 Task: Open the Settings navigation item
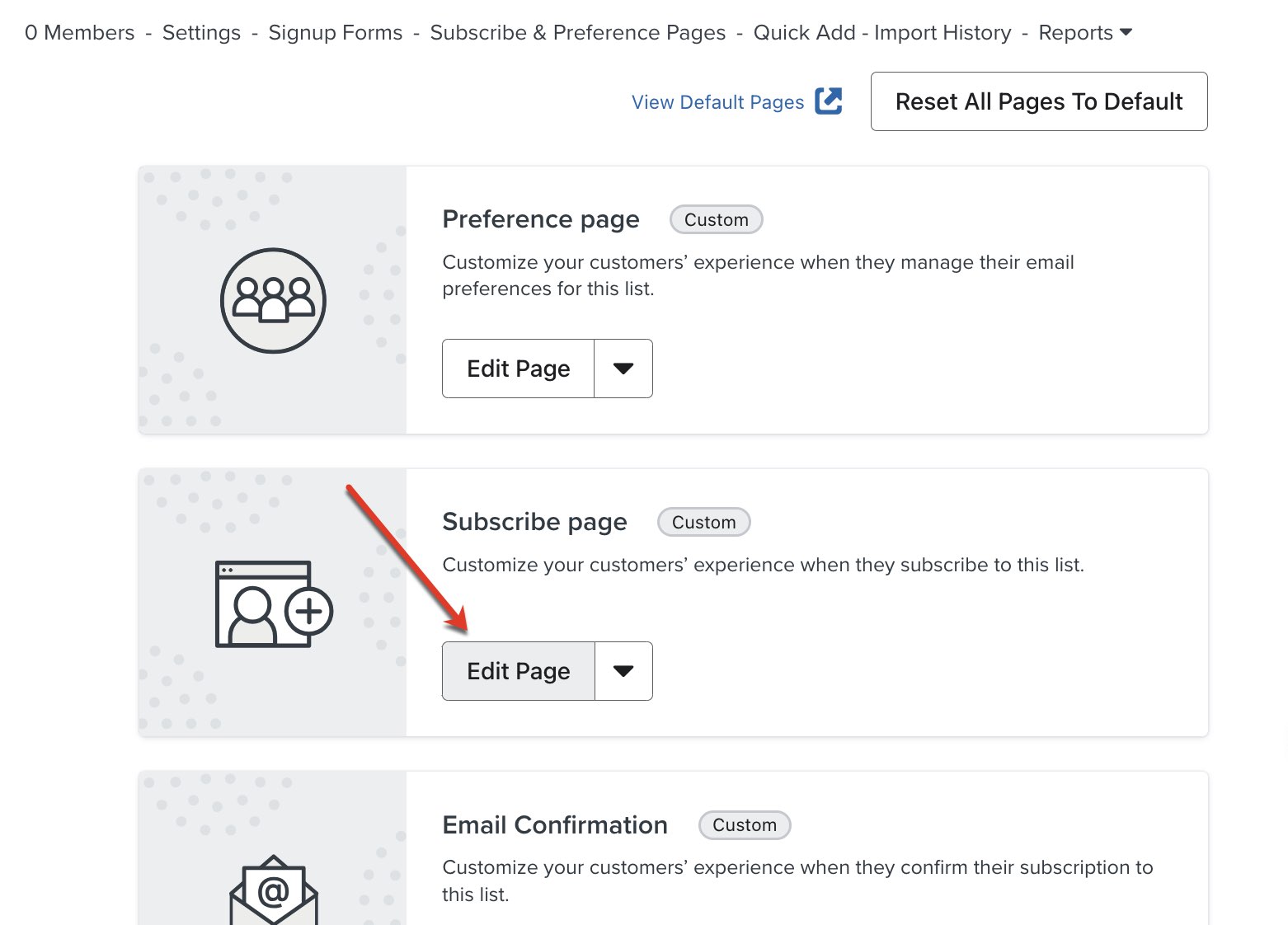pos(201,33)
